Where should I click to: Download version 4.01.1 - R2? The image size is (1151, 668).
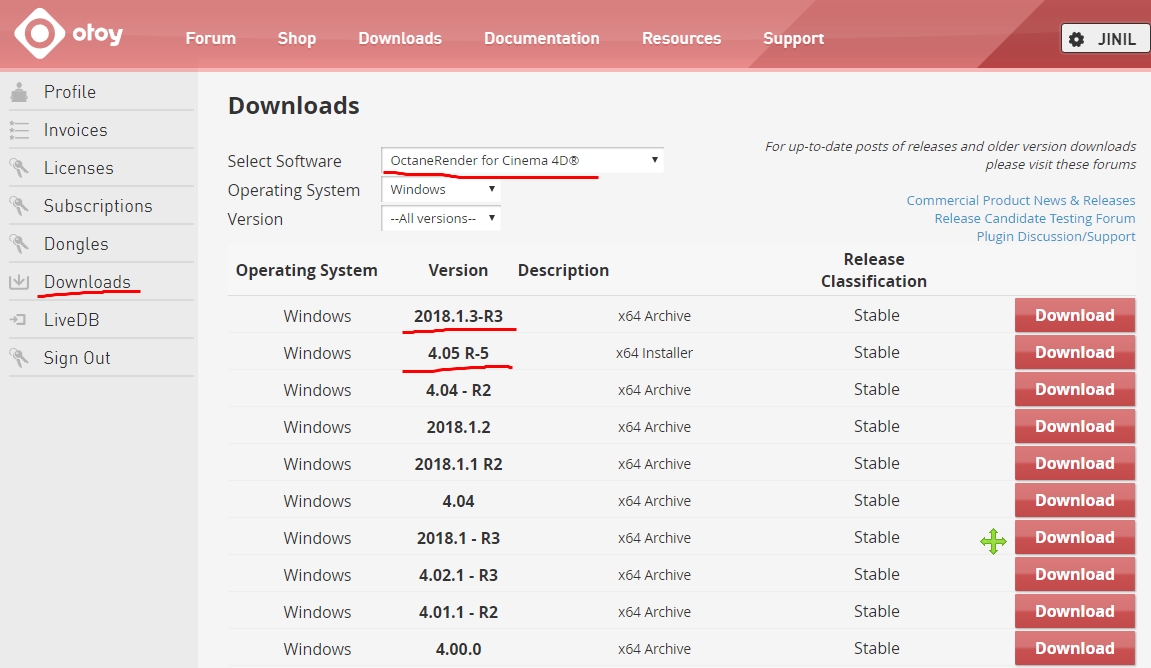(1075, 611)
